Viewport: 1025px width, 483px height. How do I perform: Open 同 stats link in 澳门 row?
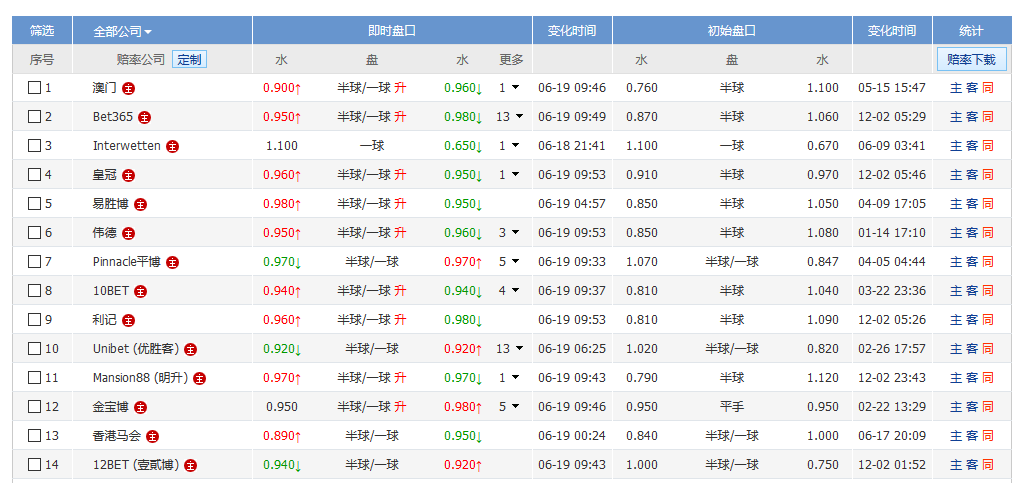(988, 88)
